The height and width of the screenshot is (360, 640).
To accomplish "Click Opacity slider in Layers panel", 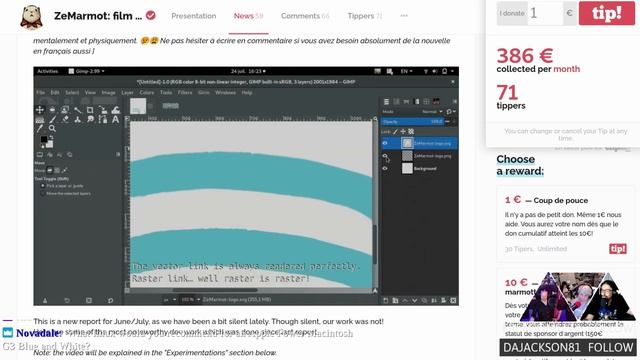I will tap(412, 122).
